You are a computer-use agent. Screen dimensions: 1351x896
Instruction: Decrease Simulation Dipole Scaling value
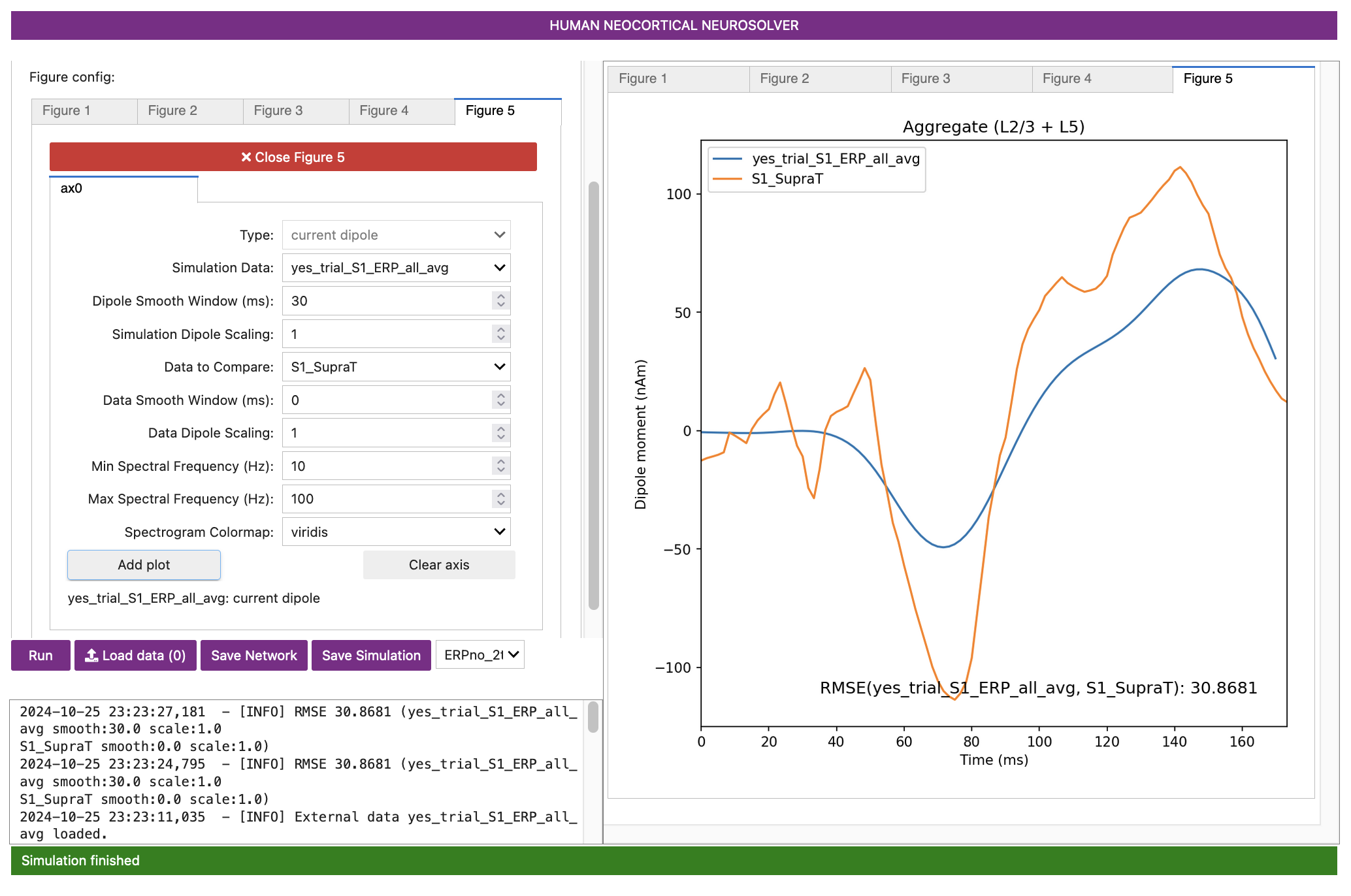pos(500,338)
